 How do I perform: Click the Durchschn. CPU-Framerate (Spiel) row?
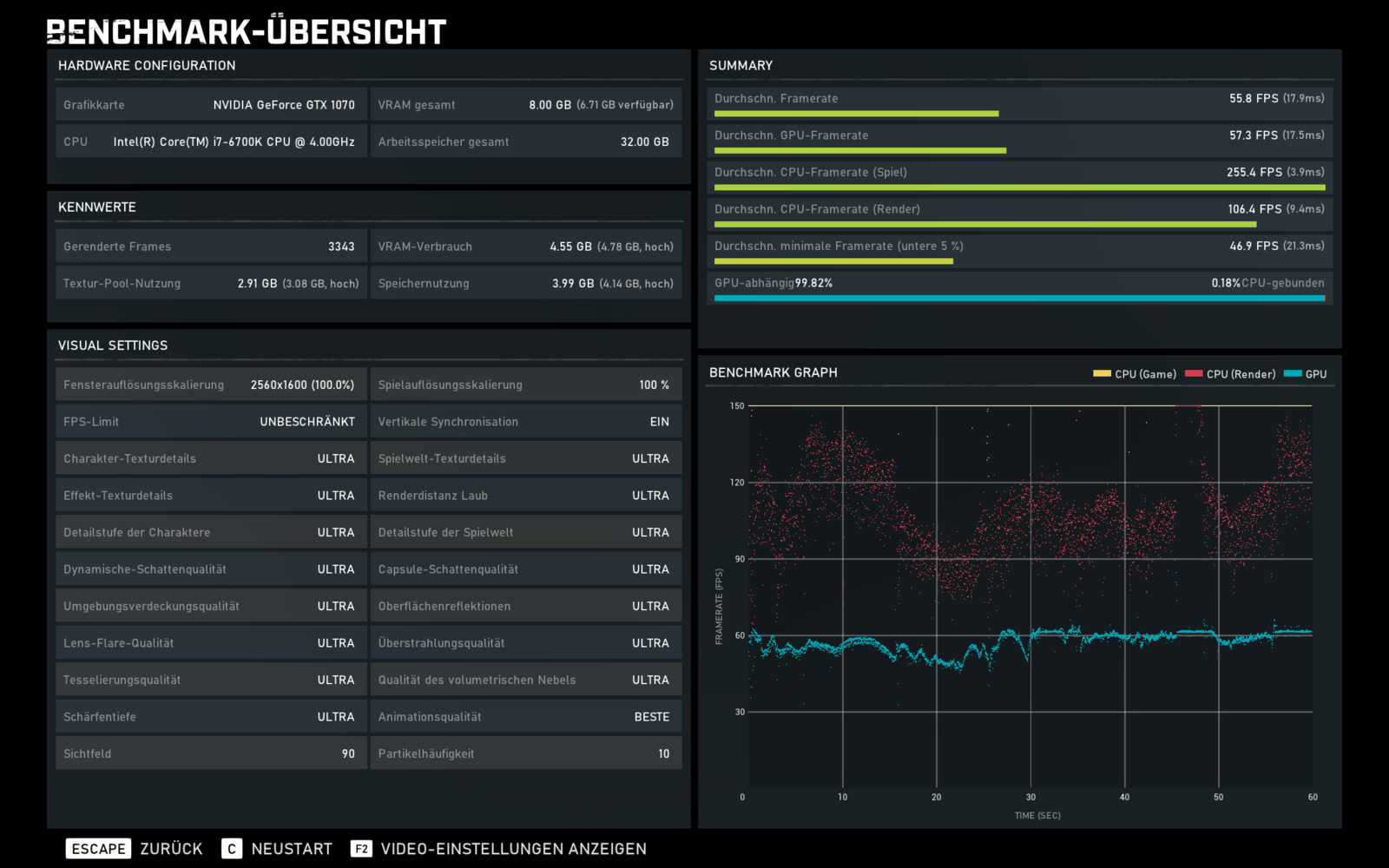(x=1019, y=176)
